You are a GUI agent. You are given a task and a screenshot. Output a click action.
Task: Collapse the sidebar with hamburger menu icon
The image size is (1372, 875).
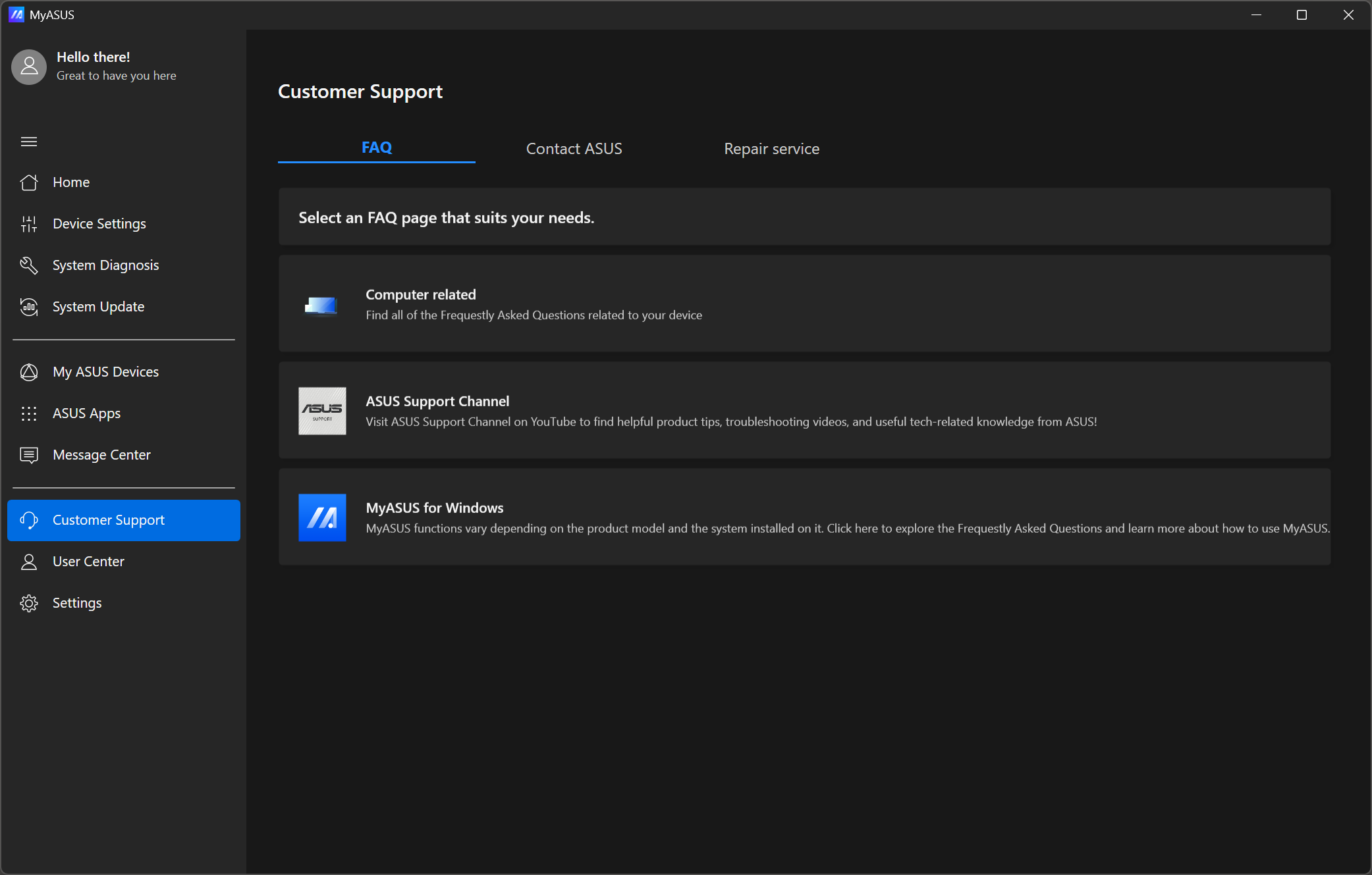pos(28,142)
